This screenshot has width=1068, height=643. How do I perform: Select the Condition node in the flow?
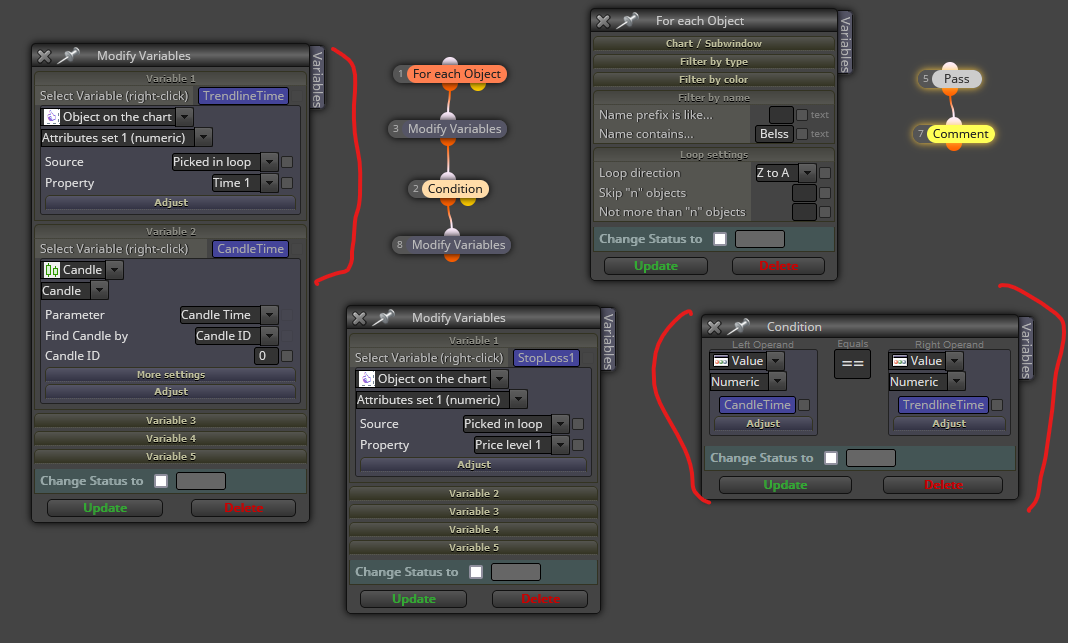click(x=455, y=189)
